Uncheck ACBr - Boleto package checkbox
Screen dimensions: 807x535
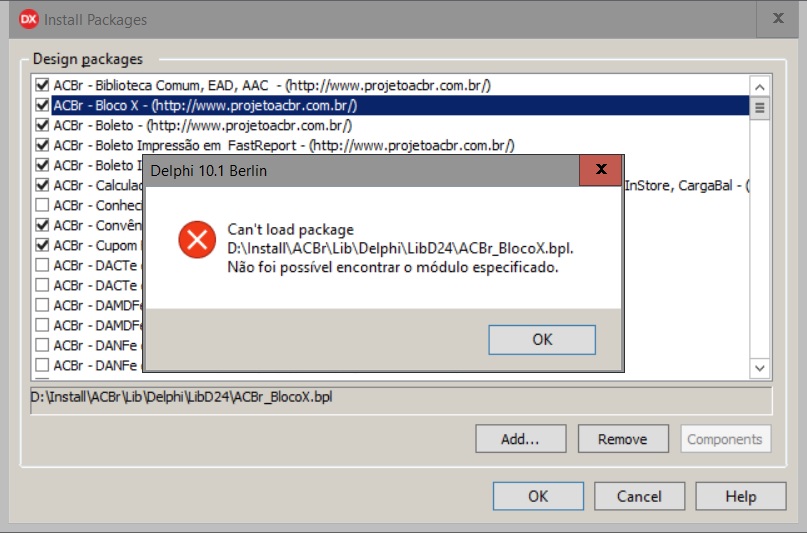[42, 125]
